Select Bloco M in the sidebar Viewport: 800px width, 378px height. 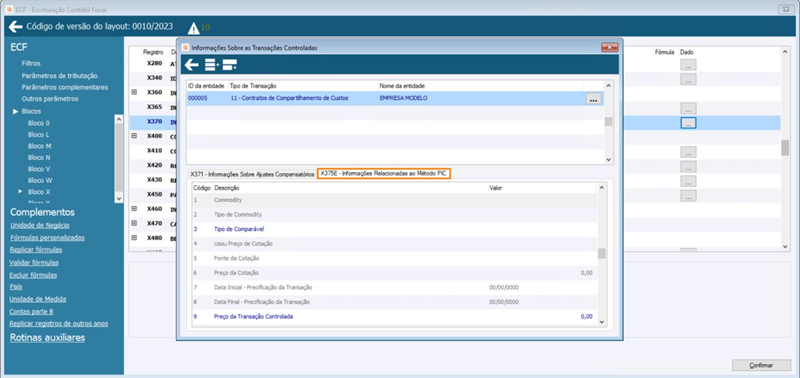[39, 146]
